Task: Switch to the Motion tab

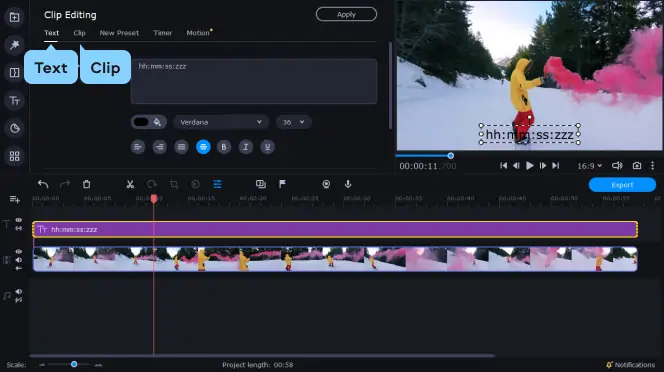Action: click(198, 33)
